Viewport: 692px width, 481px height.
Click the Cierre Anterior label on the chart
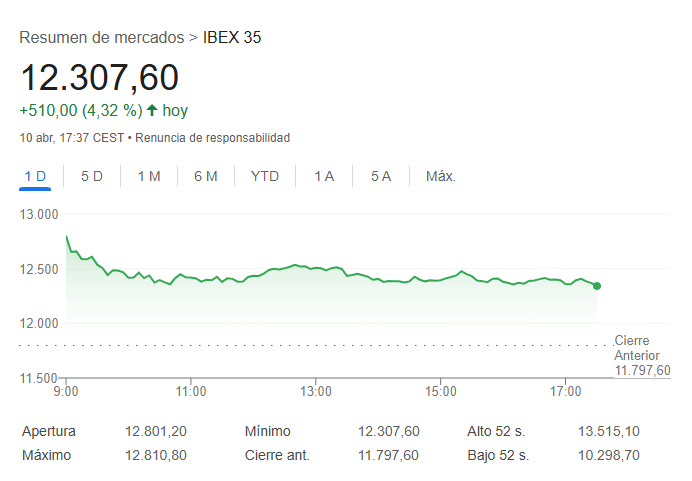636,347
